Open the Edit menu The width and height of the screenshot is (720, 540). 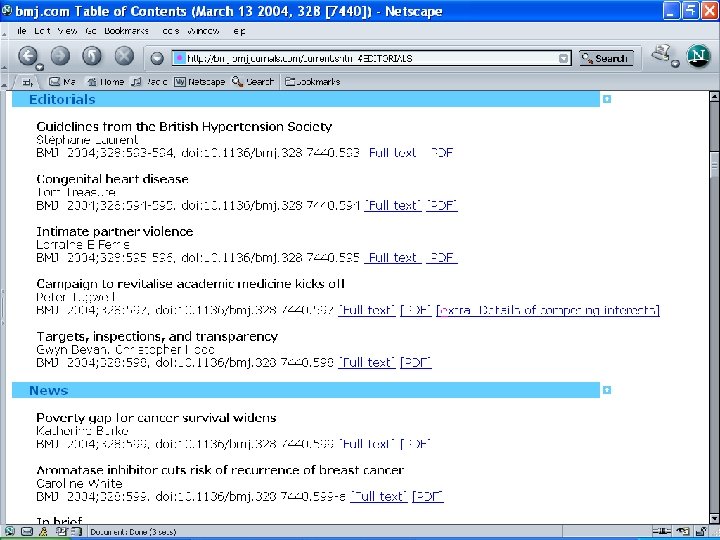coord(42,31)
